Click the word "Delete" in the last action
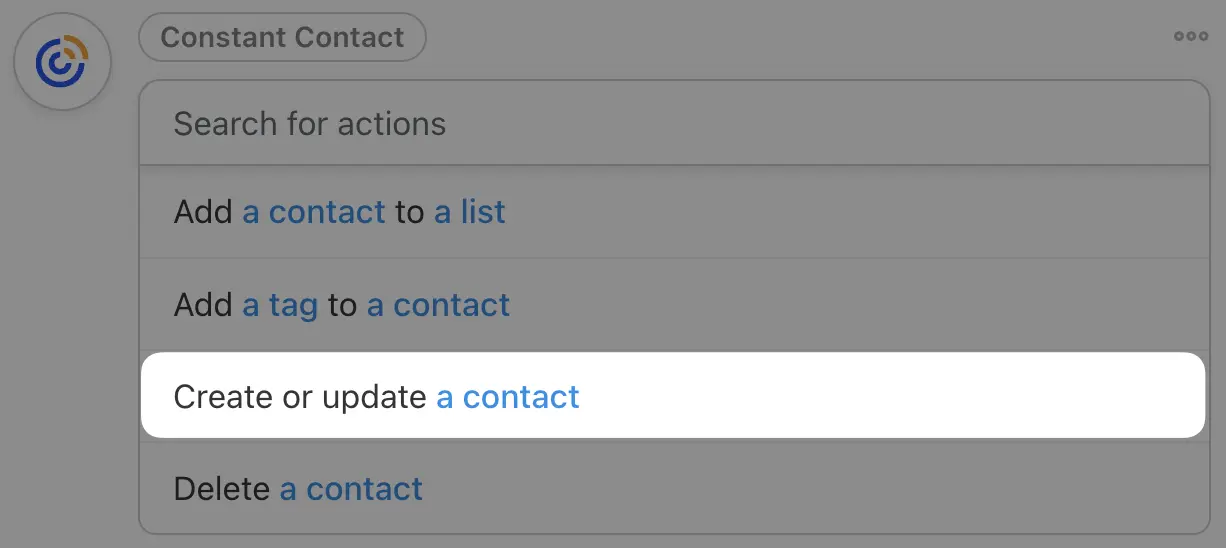The height and width of the screenshot is (548, 1226). click(x=222, y=489)
